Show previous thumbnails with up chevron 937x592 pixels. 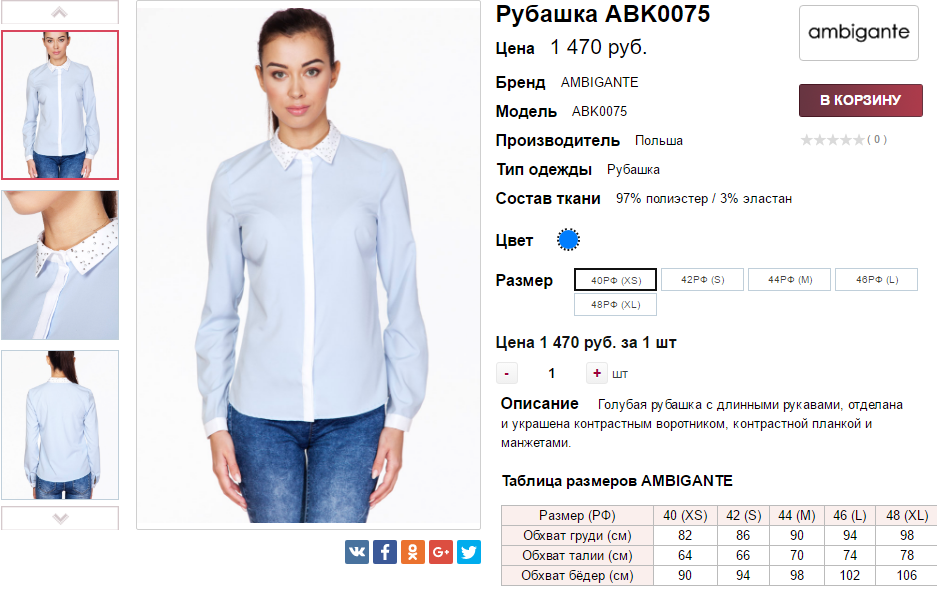tap(60, 12)
